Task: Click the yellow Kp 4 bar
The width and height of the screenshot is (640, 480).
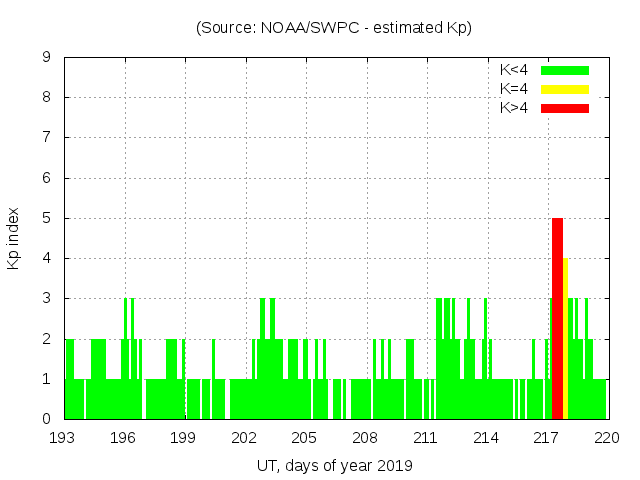Action: tap(566, 338)
